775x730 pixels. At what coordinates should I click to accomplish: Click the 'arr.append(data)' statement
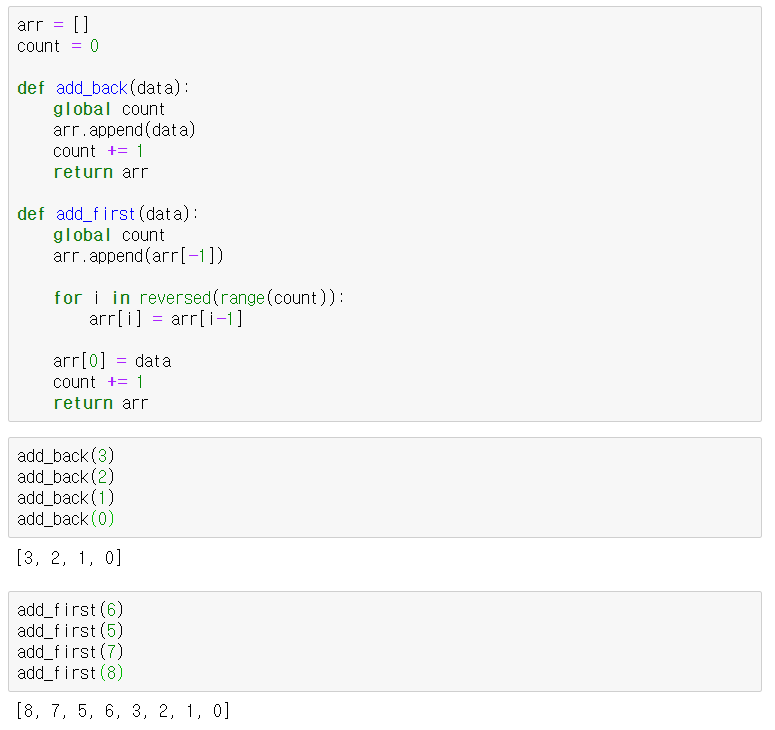(x=124, y=130)
